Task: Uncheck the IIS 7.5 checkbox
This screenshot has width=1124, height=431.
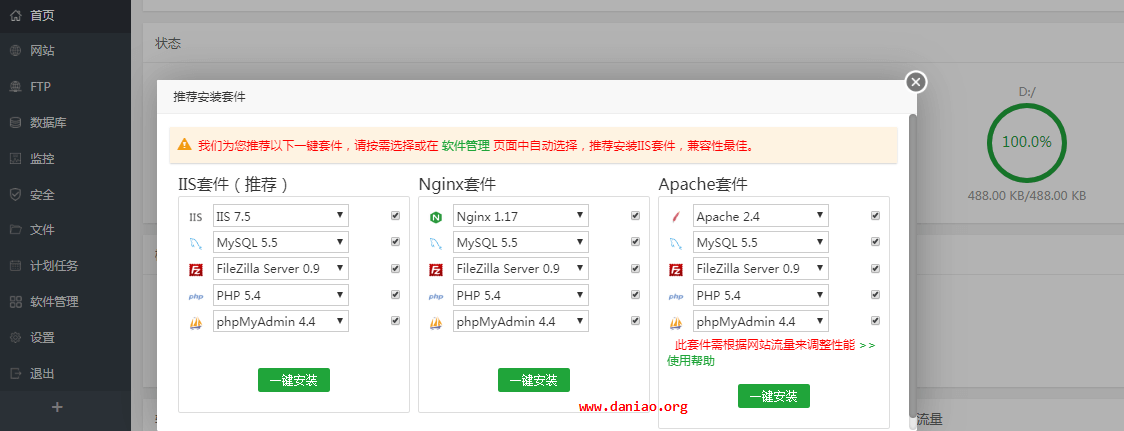Action: click(x=395, y=215)
